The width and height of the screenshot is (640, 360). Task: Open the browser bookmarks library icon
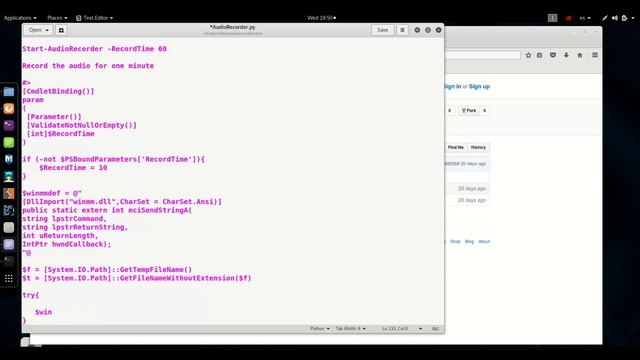click(x=540, y=55)
